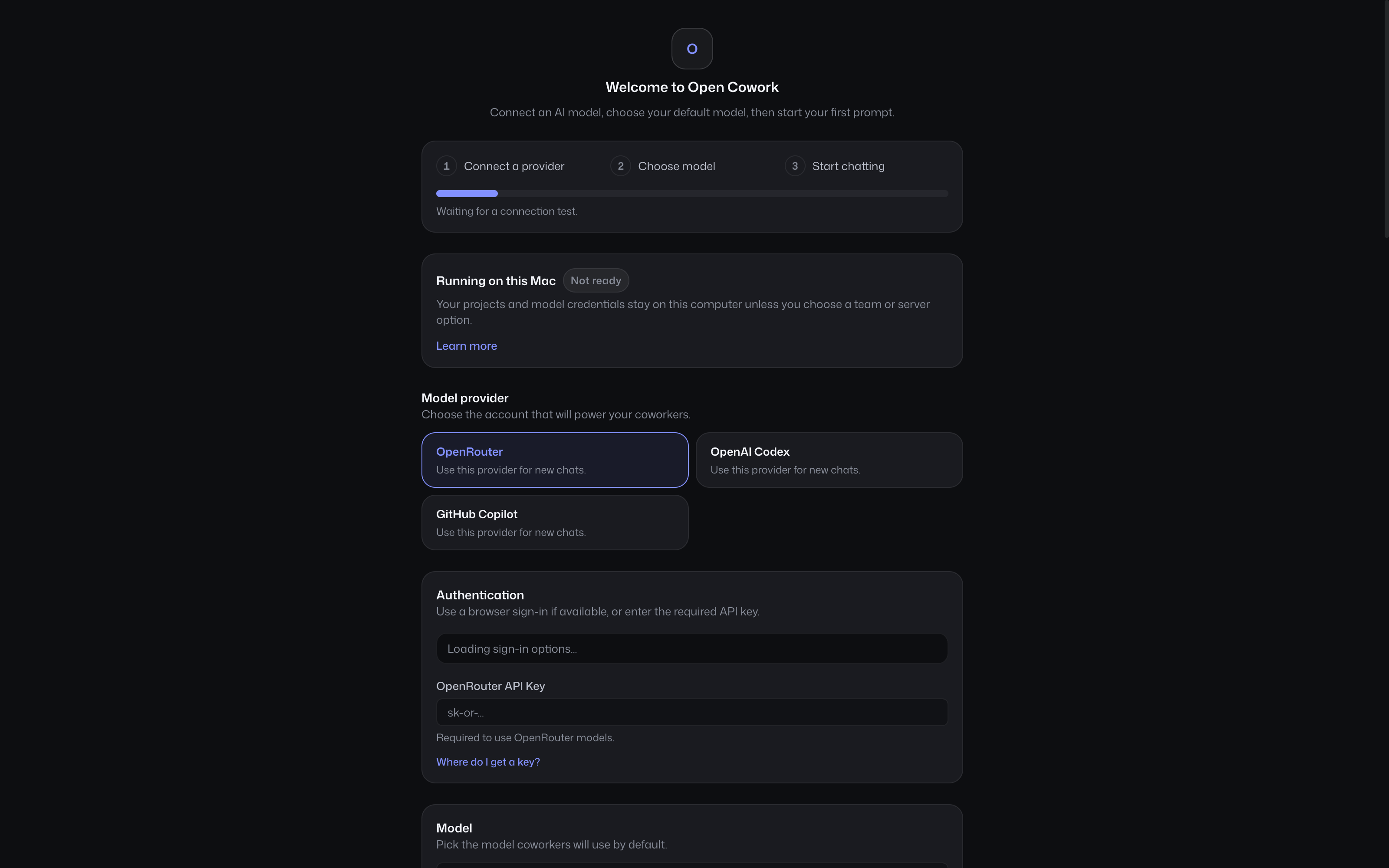The image size is (1389, 868).
Task: Choose OpenRouter as model provider
Action: tap(554, 460)
